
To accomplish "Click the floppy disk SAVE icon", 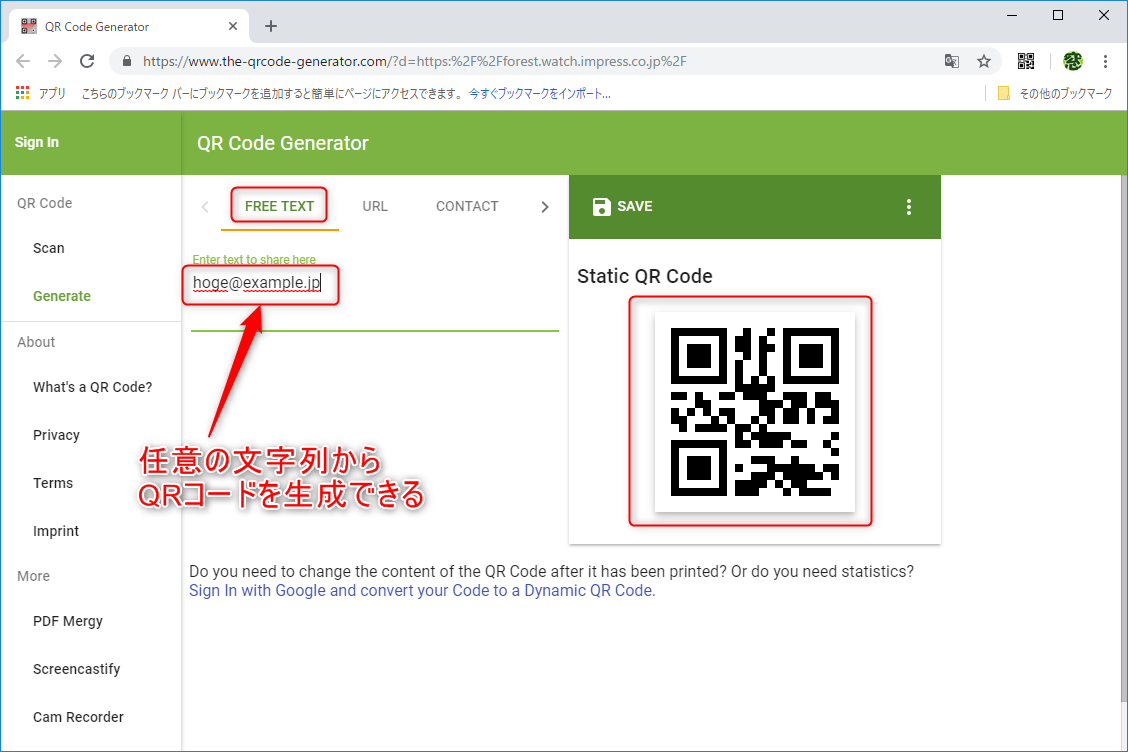I will pyautogui.click(x=601, y=206).
